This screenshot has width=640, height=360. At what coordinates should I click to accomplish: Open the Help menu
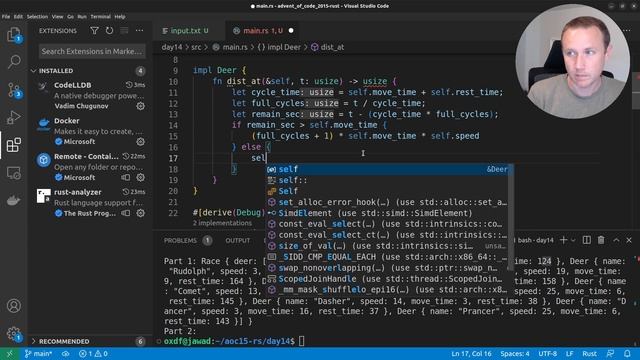tap(120, 17)
